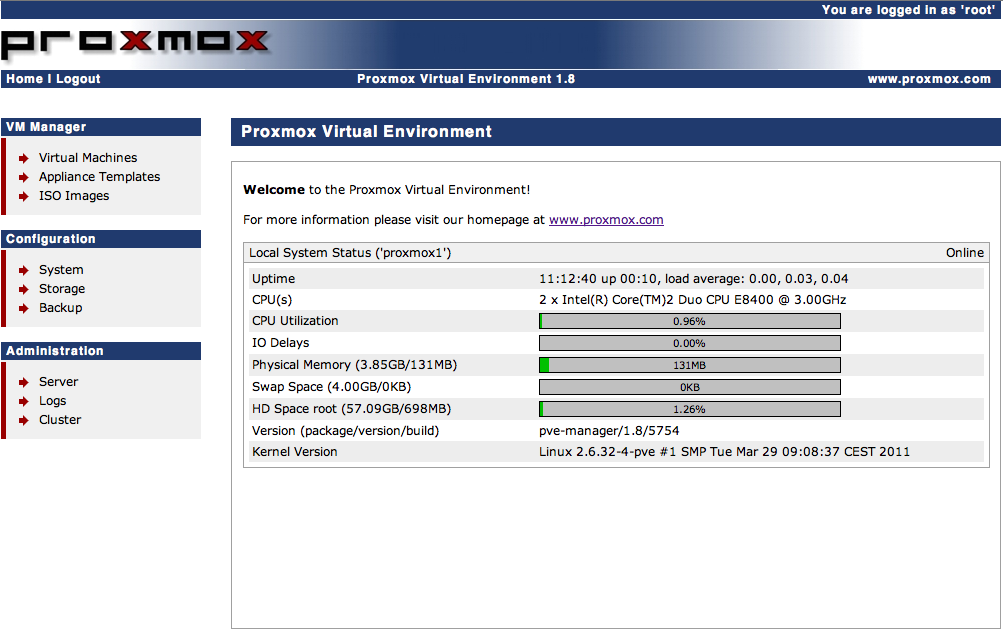Click the CPU Utilization progress bar

coord(690,321)
